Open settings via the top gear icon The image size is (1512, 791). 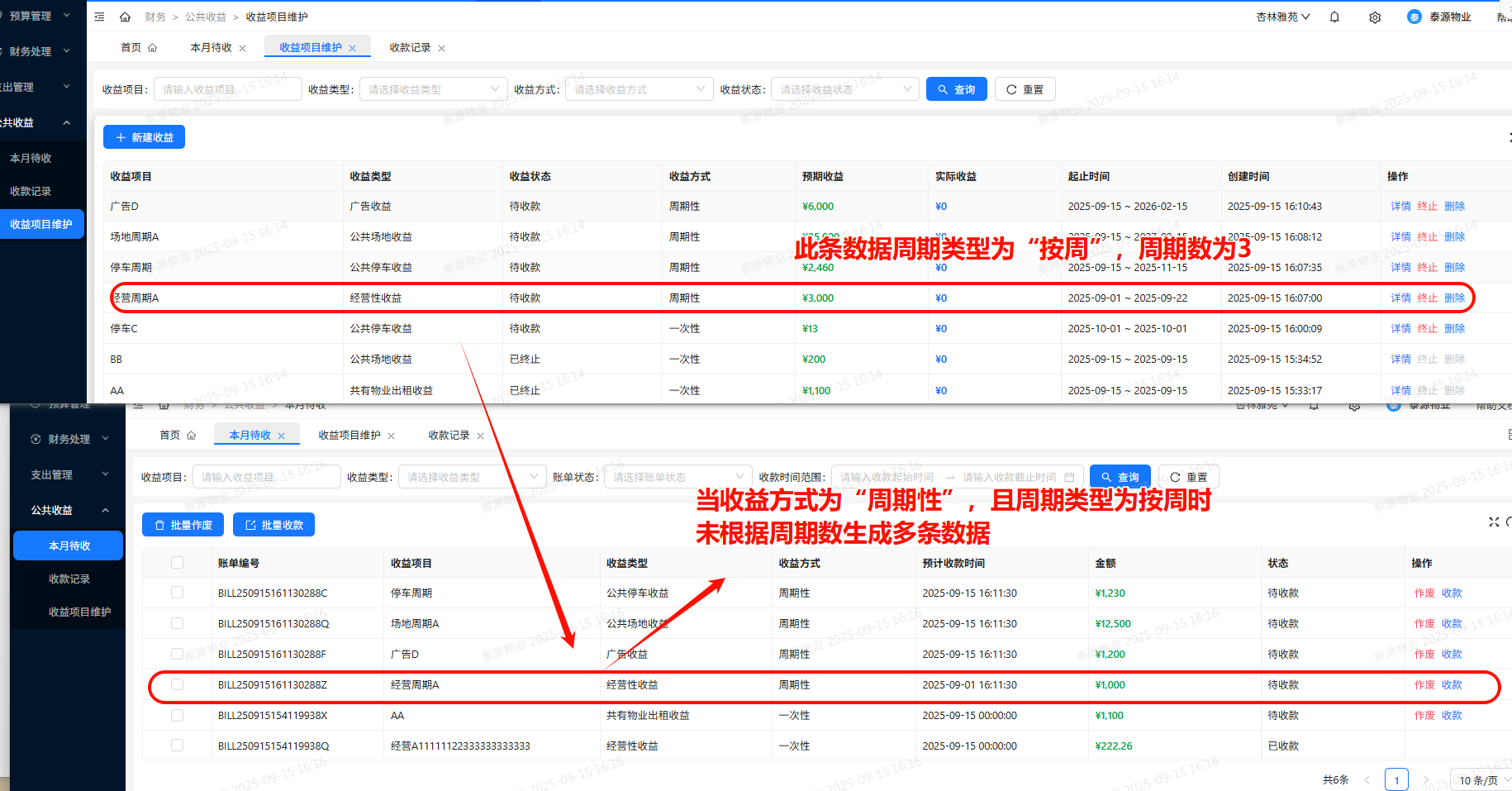[1375, 17]
